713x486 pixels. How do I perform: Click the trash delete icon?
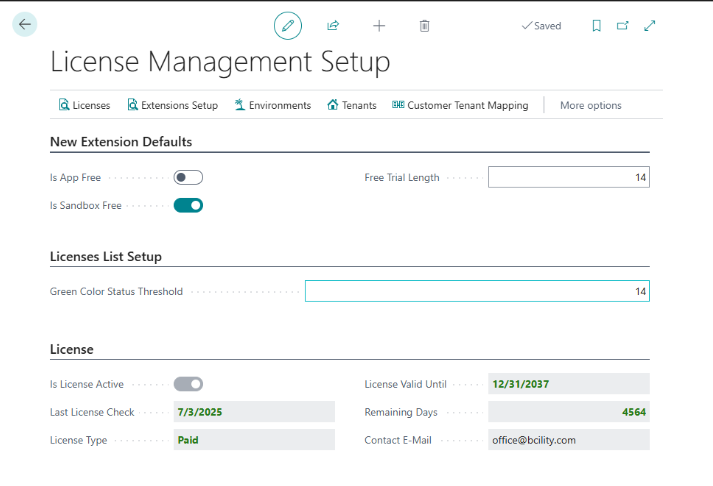click(x=424, y=26)
